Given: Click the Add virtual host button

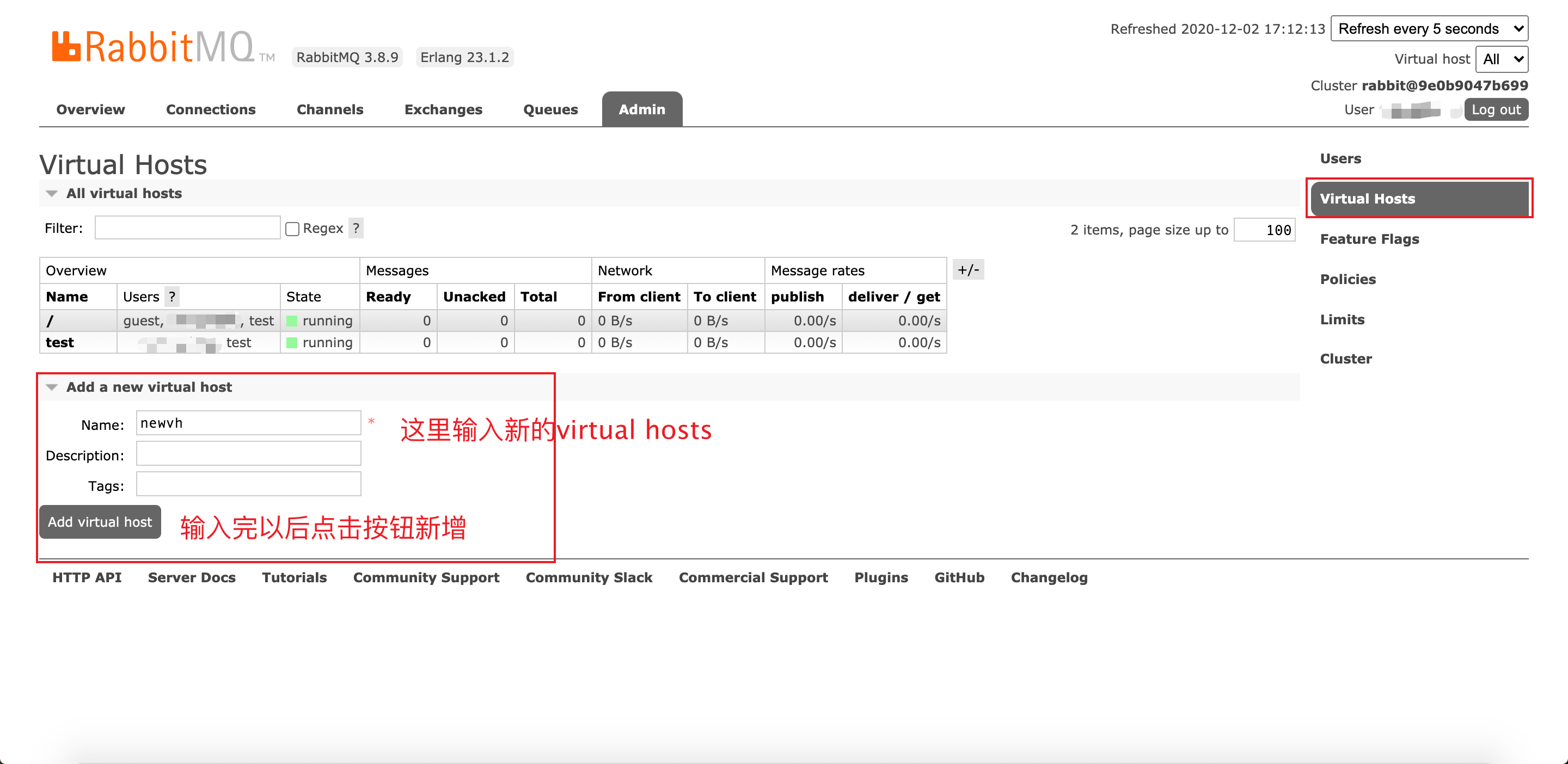Looking at the screenshot, I should coord(99,522).
